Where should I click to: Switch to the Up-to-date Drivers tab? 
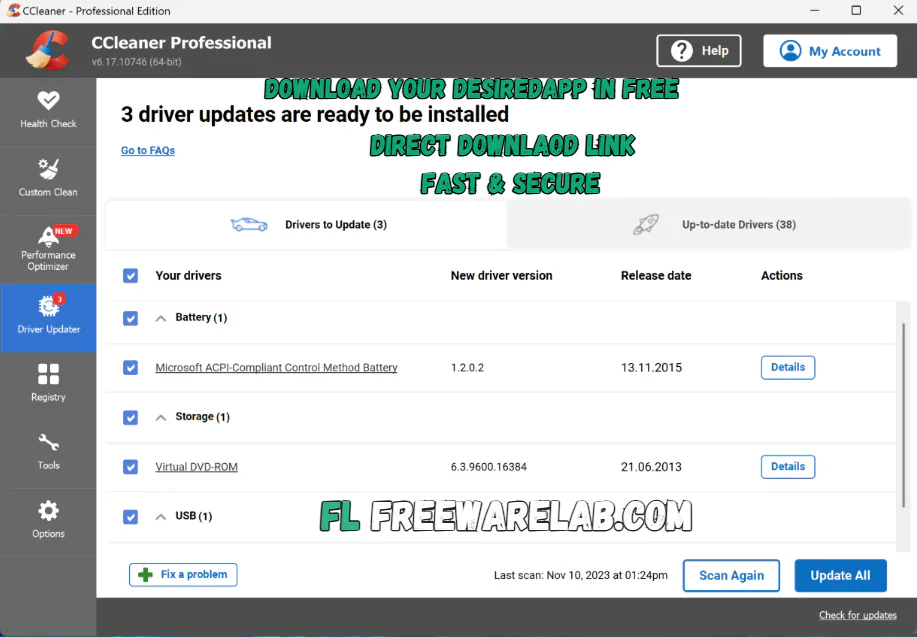(738, 224)
